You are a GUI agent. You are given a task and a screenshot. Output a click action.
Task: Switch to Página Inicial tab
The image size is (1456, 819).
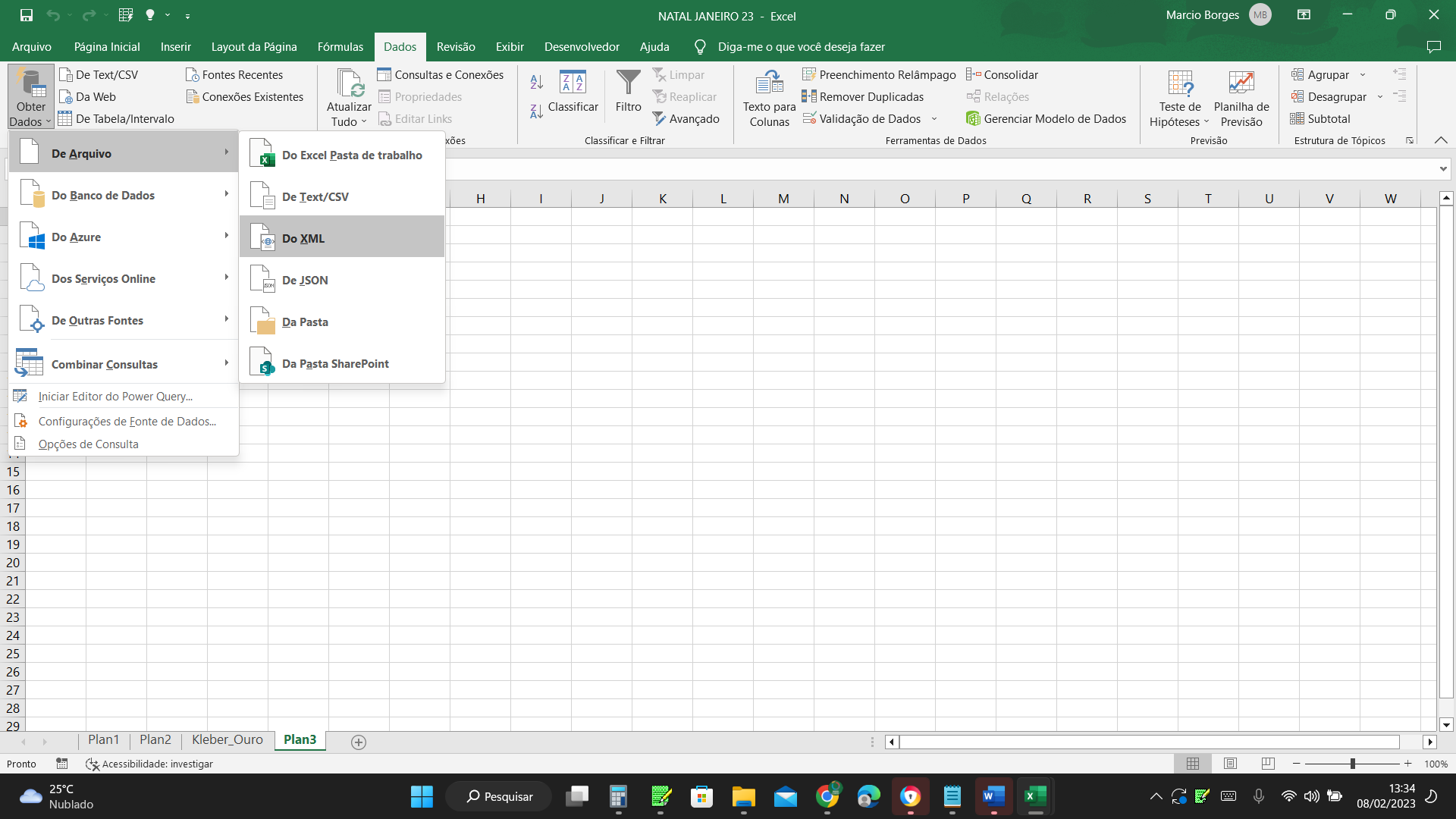[107, 46]
